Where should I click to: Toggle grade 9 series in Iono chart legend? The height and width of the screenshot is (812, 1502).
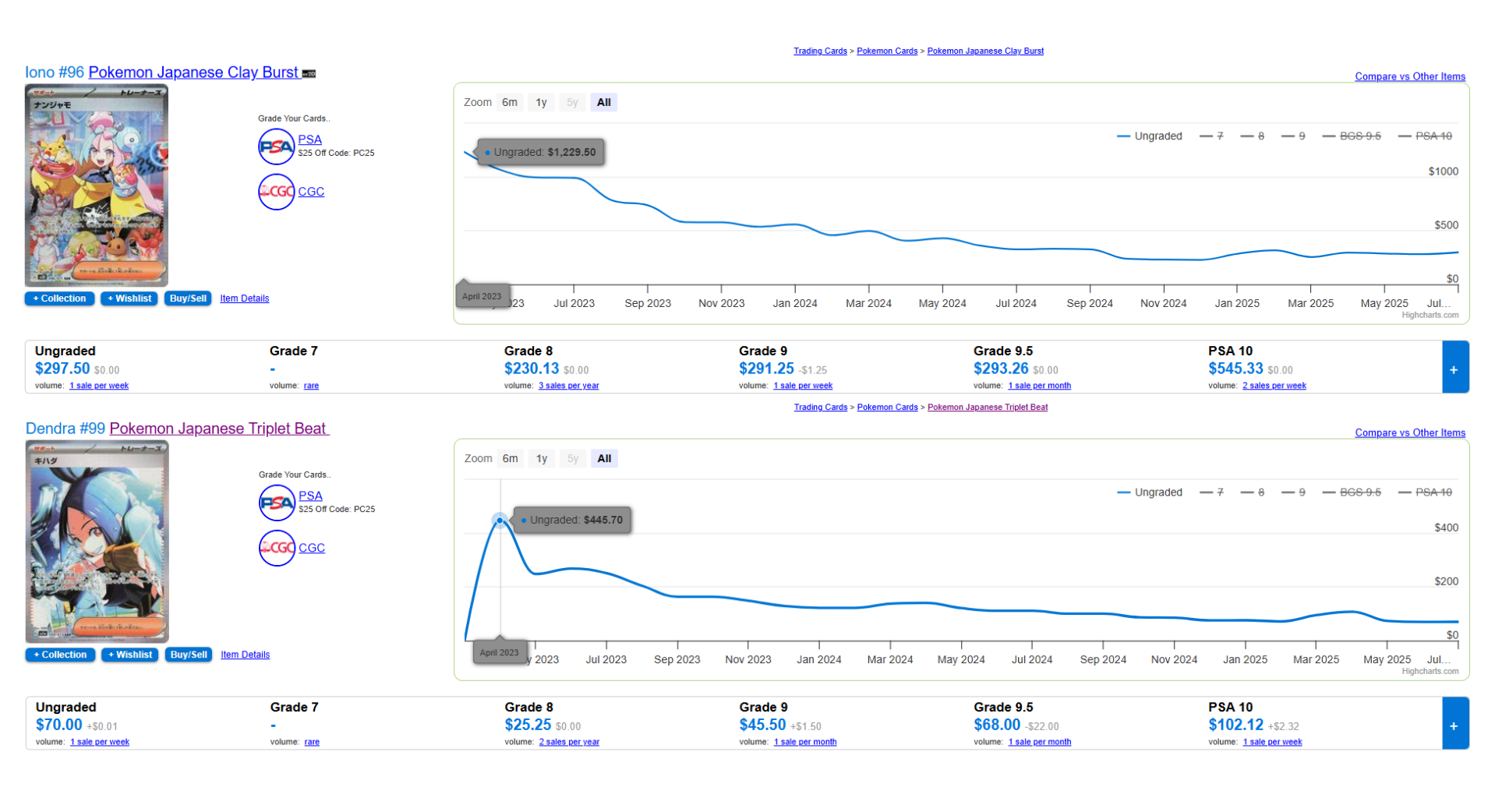1293,136
